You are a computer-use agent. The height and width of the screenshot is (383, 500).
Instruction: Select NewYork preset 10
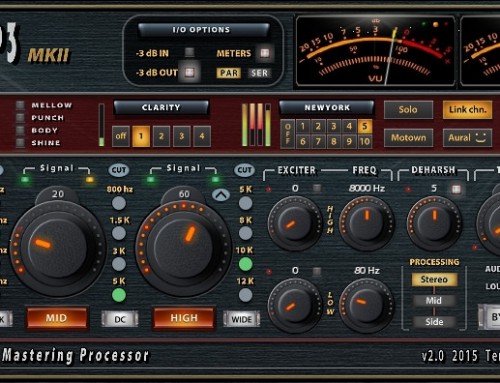pyautogui.click(x=365, y=141)
